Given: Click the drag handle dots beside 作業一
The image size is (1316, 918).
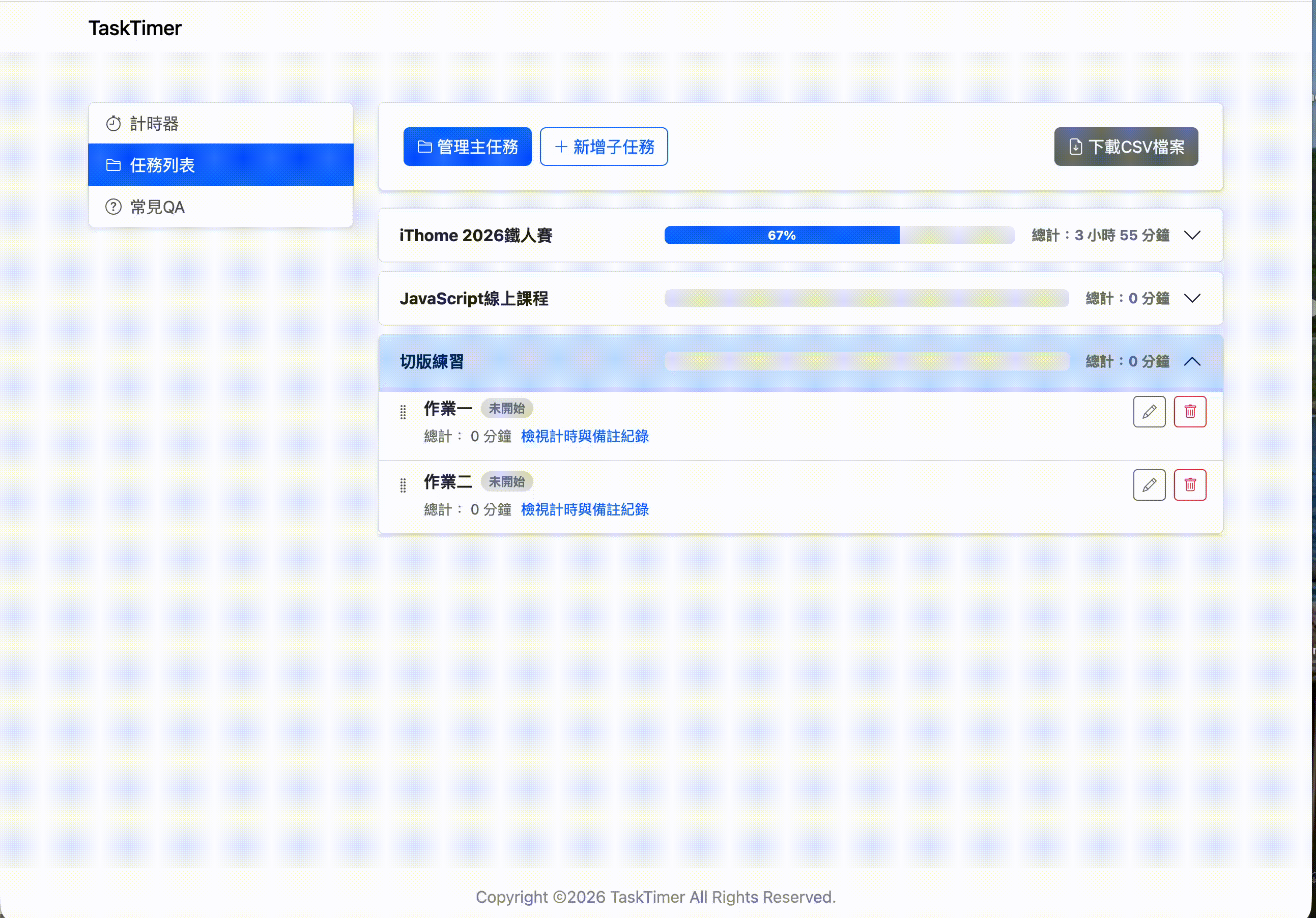Looking at the screenshot, I should 403,412.
